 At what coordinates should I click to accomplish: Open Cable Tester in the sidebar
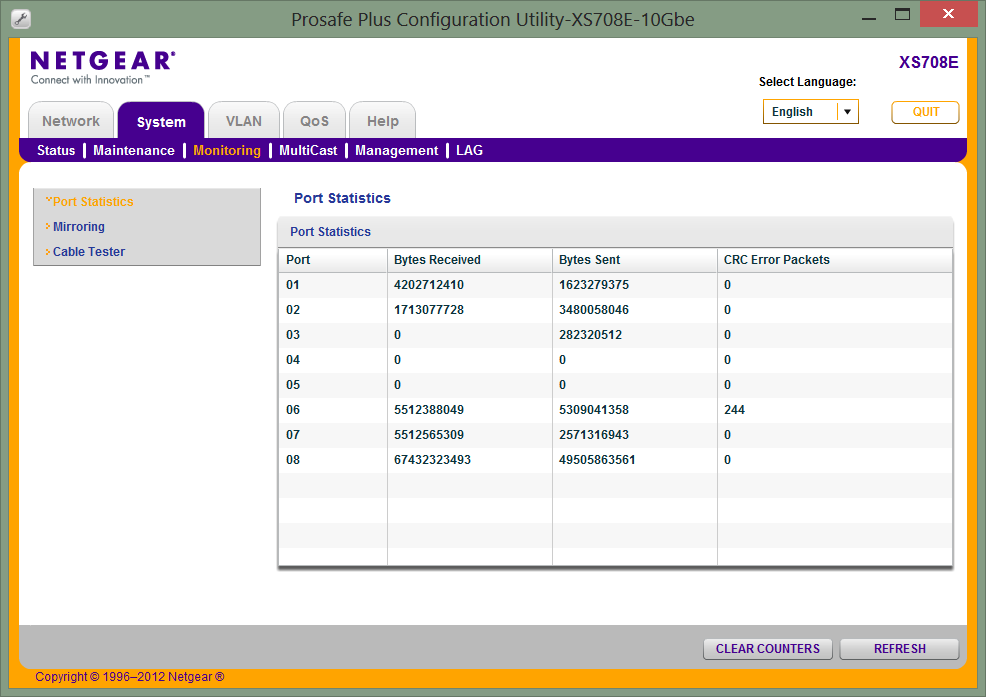point(89,252)
